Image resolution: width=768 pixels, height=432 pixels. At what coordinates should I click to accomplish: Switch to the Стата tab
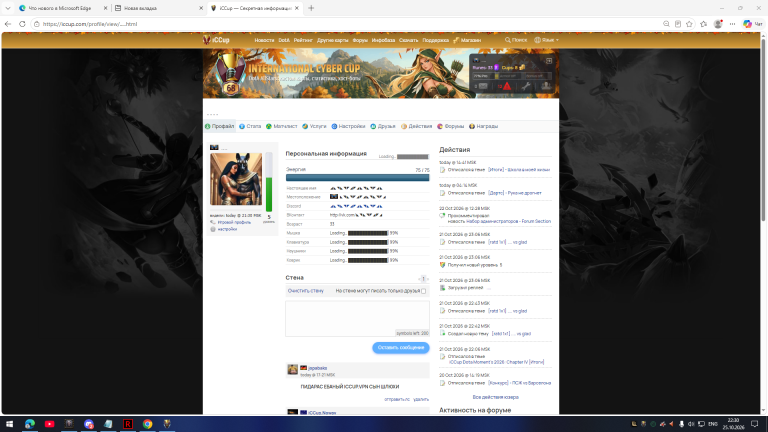pyautogui.click(x=250, y=126)
